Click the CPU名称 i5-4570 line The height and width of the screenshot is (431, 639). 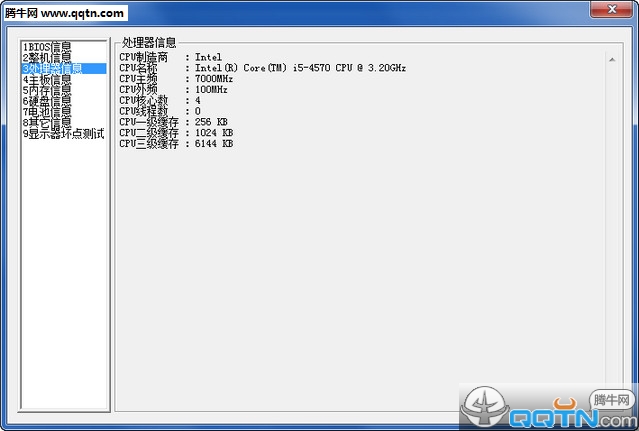point(262,68)
